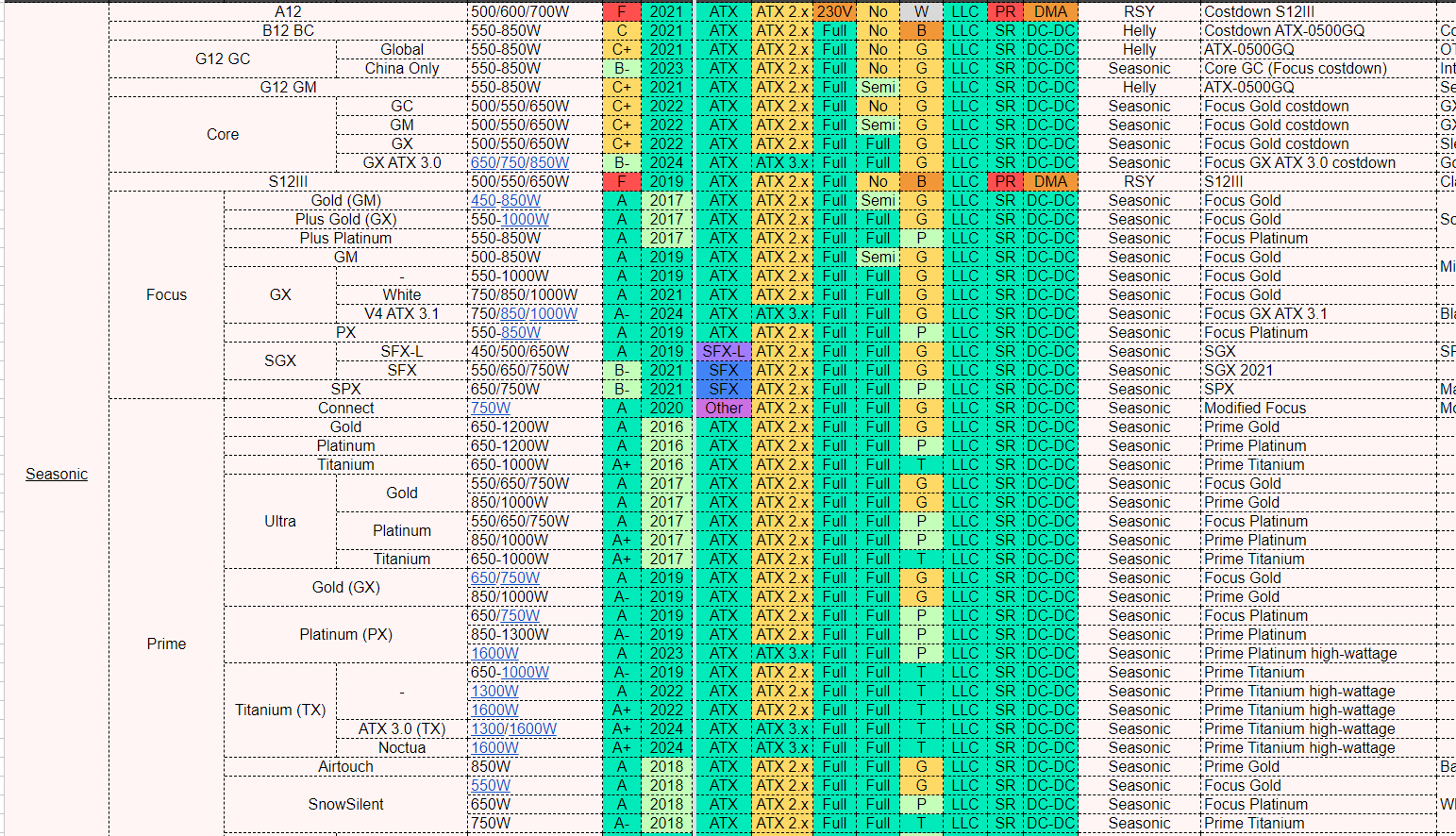The width and height of the screenshot is (1456, 836).
Task: Select the China Only variant cell
Action: pos(402,68)
